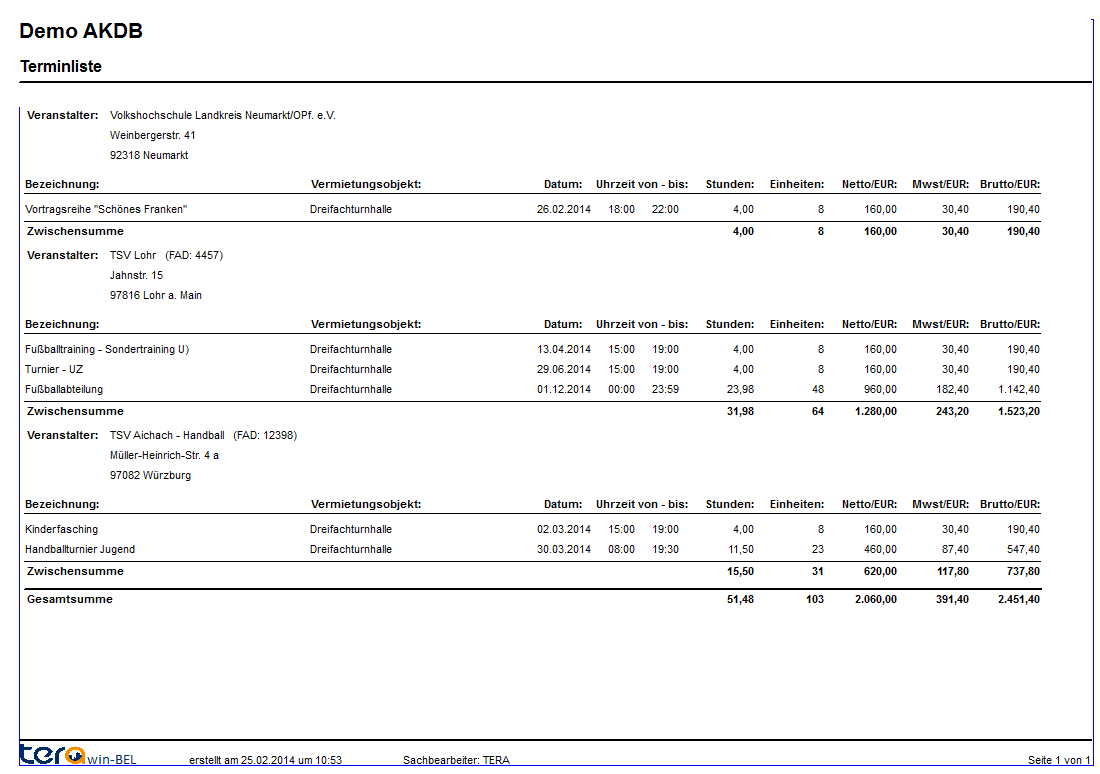Image resolution: width=1100 pixels, height=774 pixels.
Task: Click the date 01.12.2014
Action: tap(564, 389)
